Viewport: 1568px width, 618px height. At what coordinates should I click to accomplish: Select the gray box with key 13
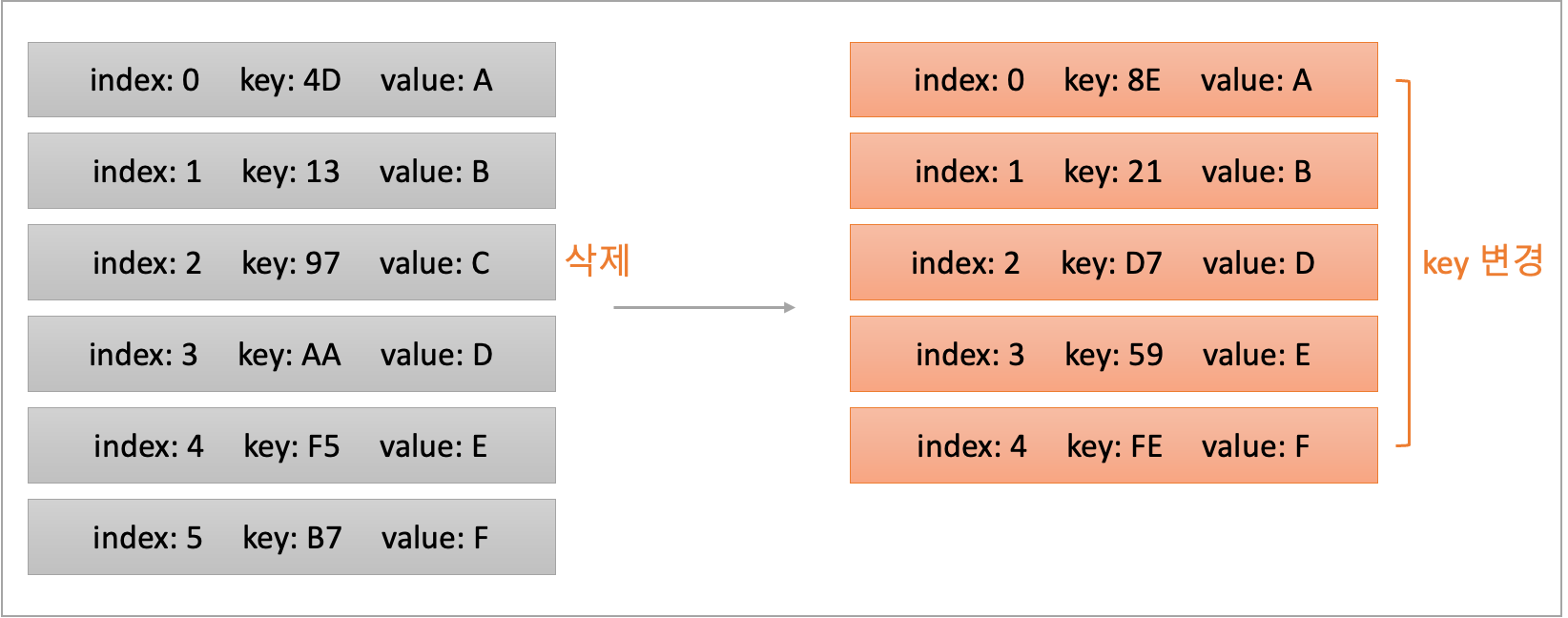[292, 172]
